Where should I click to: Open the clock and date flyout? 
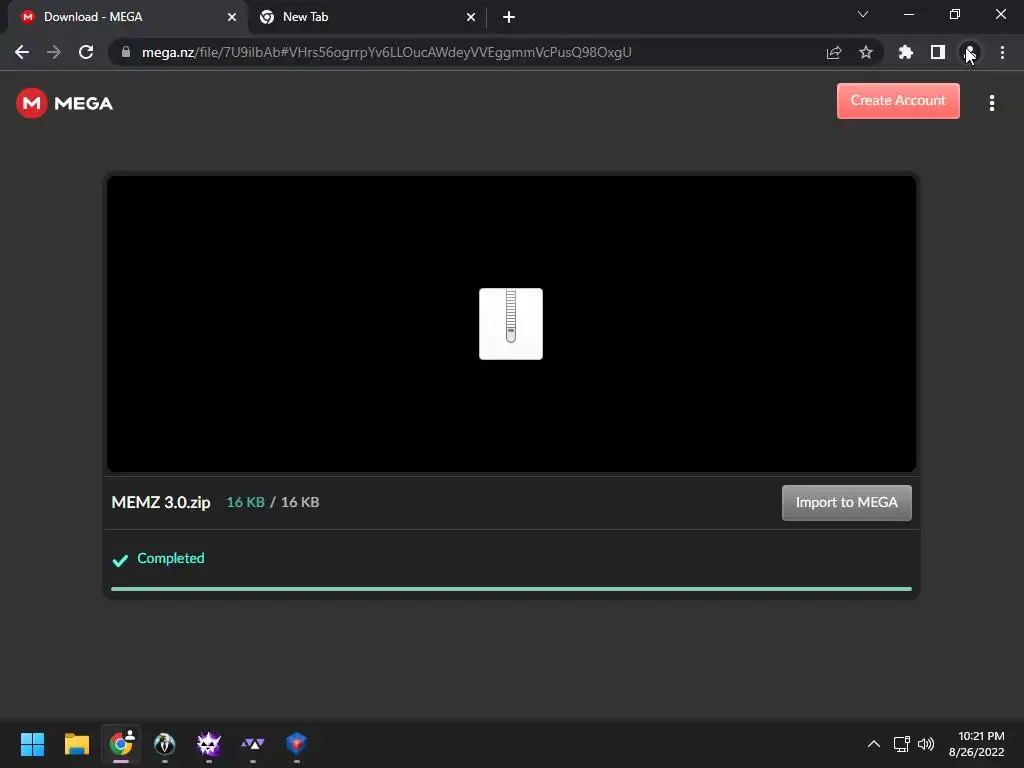click(977, 744)
